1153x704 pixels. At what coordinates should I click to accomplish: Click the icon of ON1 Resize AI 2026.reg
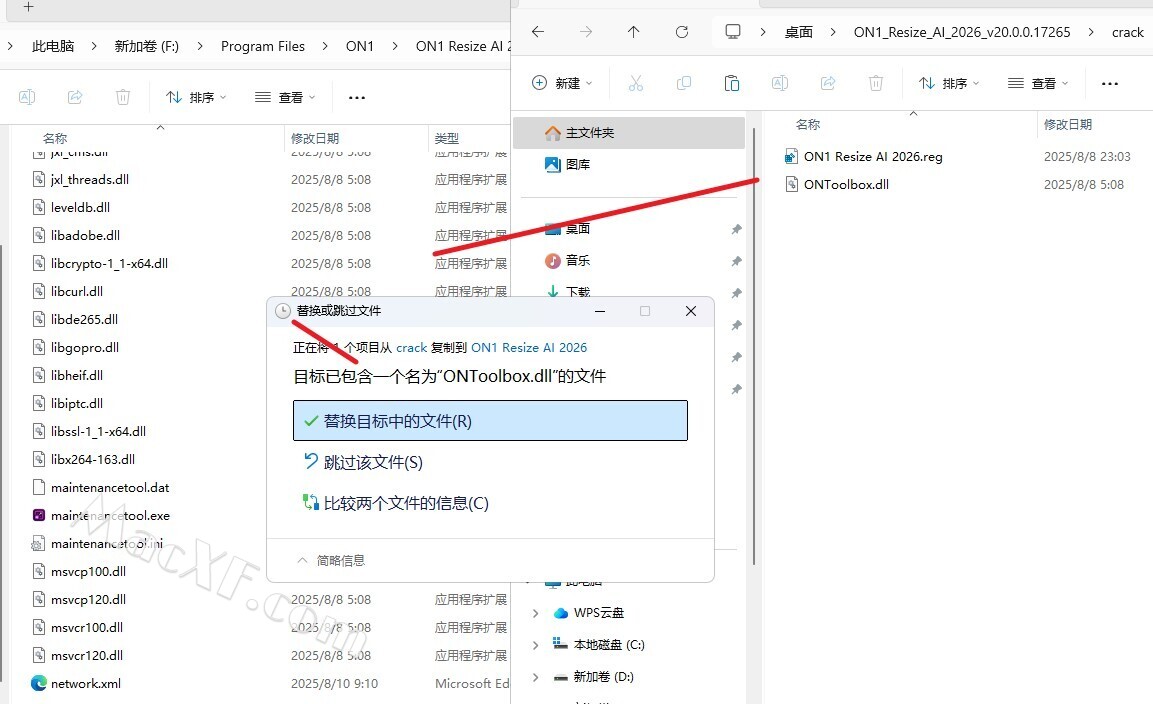click(791, 156)
